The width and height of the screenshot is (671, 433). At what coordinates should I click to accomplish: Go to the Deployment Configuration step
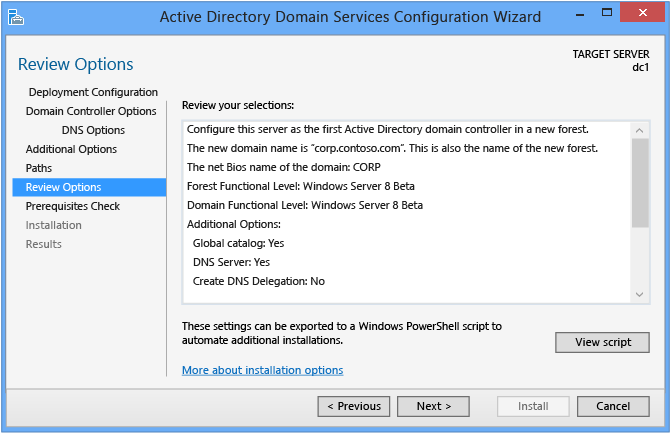pyautogui.click(x=93, y=92)
